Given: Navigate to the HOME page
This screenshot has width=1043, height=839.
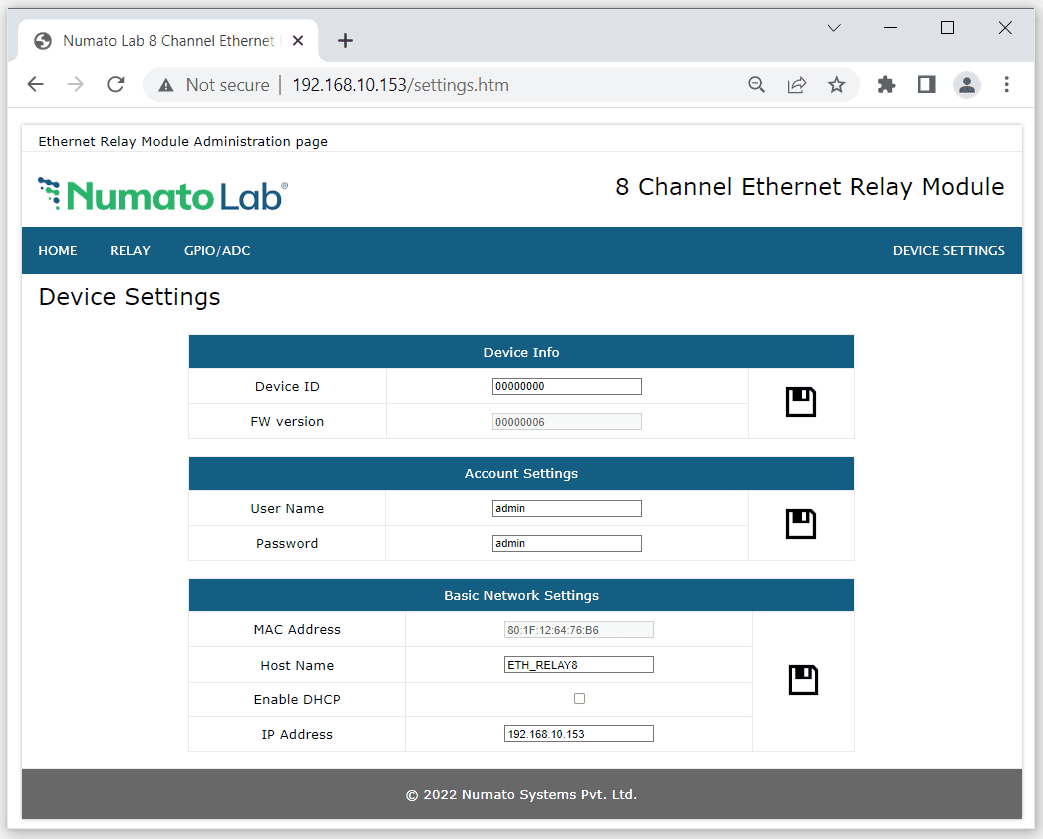Looking at the screenshot, I should [58, 251].
